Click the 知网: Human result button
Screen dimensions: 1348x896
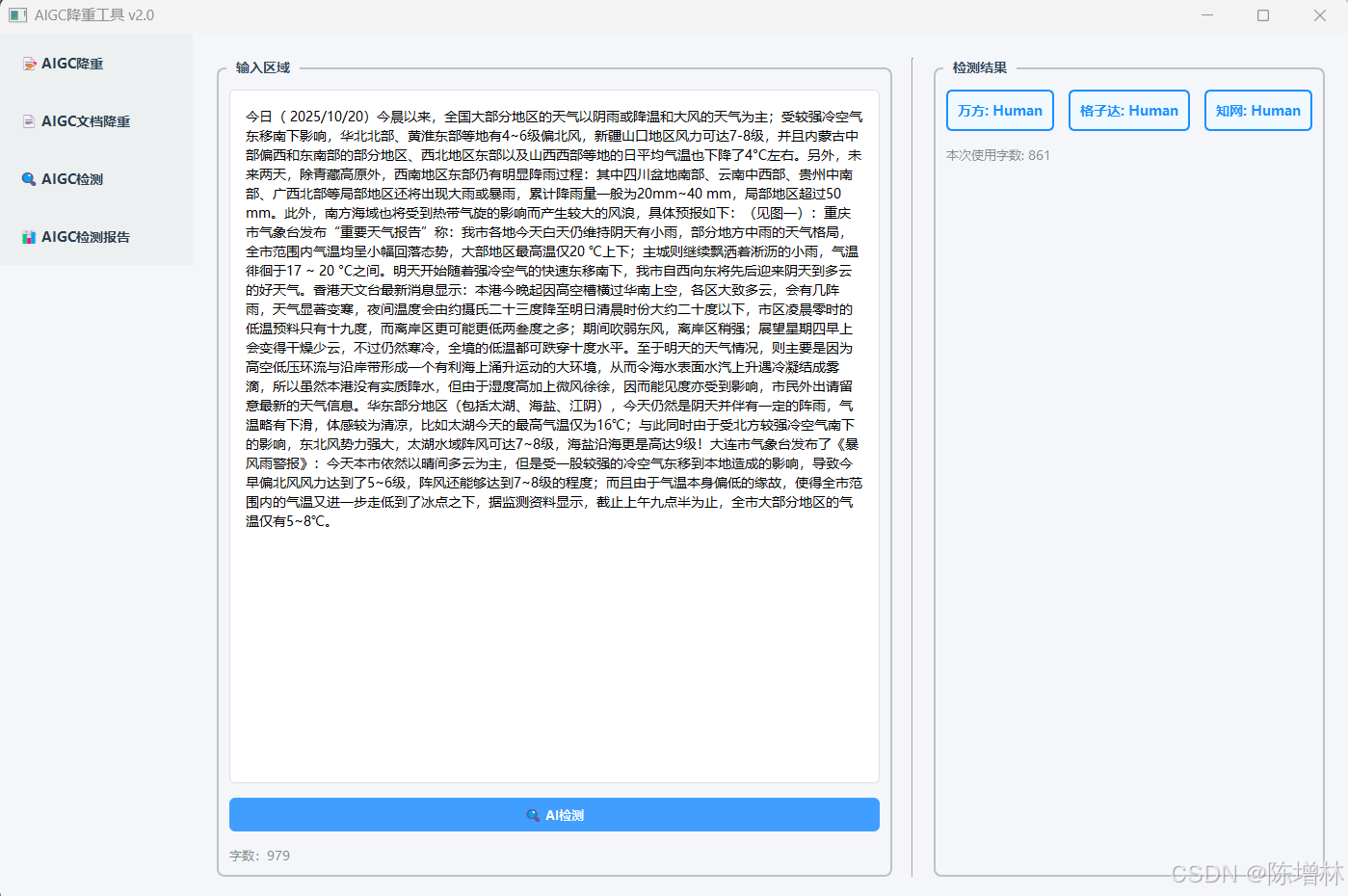pyautogui.click(x=1258, y=111)
